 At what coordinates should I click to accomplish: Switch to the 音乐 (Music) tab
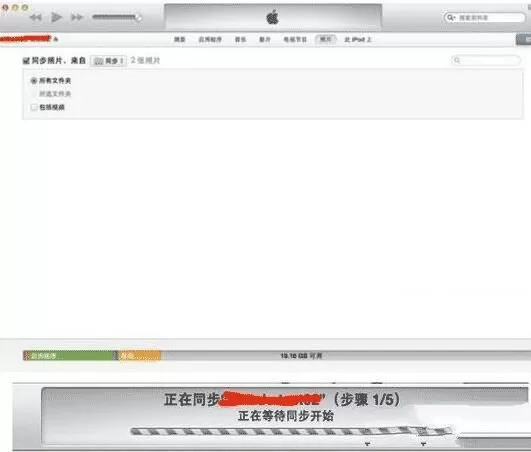[240, 40]
